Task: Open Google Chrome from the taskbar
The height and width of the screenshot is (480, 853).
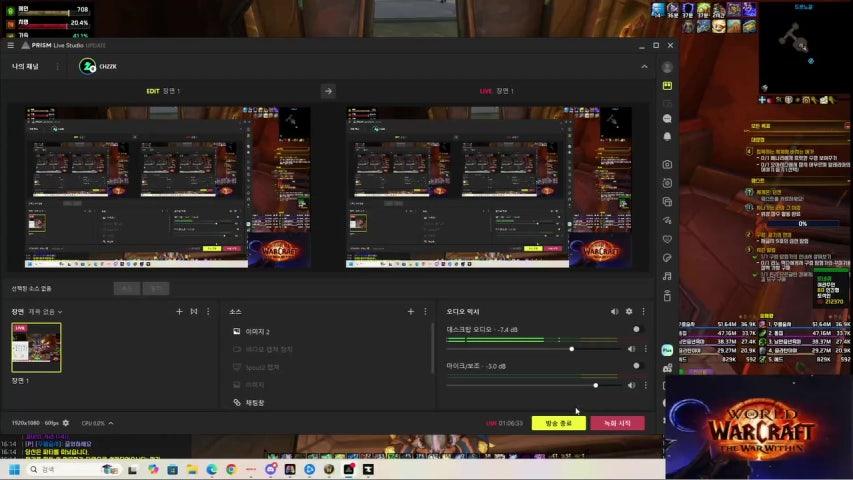Action: tap(231, 469)
